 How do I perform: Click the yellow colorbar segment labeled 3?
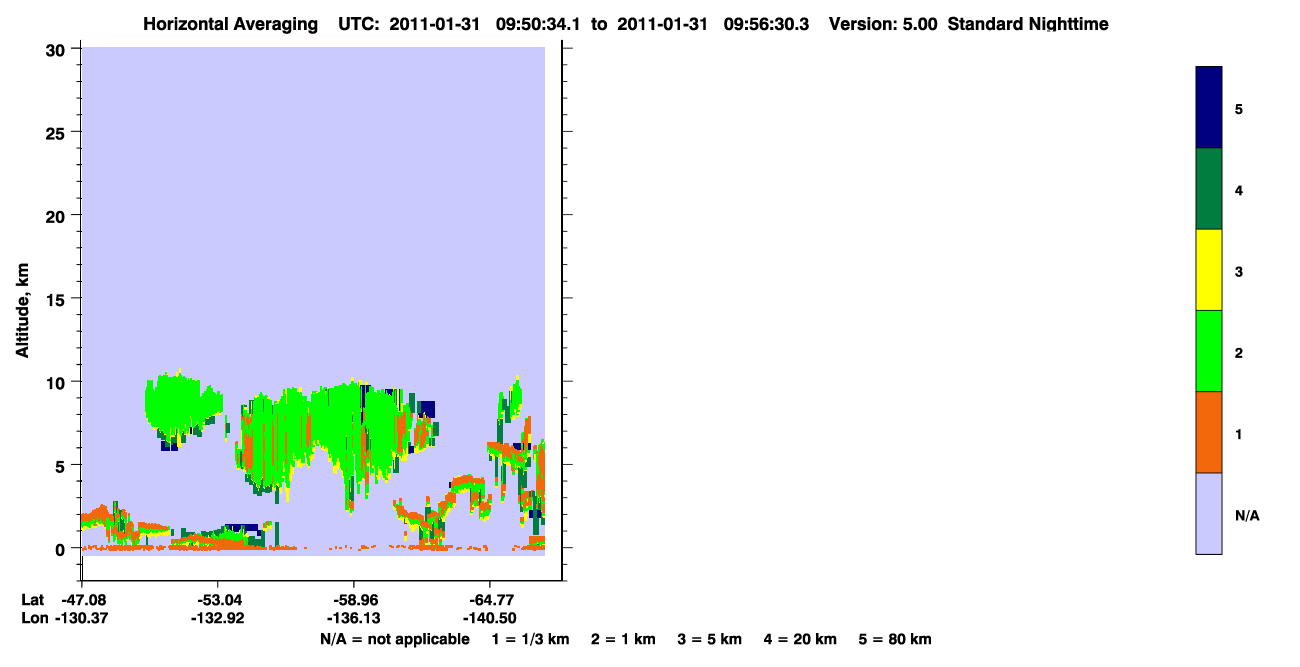1209,270
